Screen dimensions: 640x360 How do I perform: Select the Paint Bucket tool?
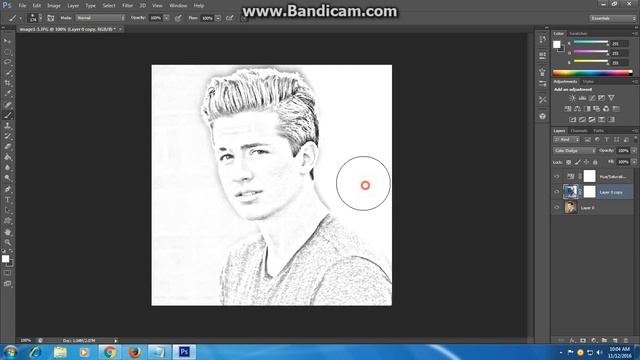tap(7, 157)
